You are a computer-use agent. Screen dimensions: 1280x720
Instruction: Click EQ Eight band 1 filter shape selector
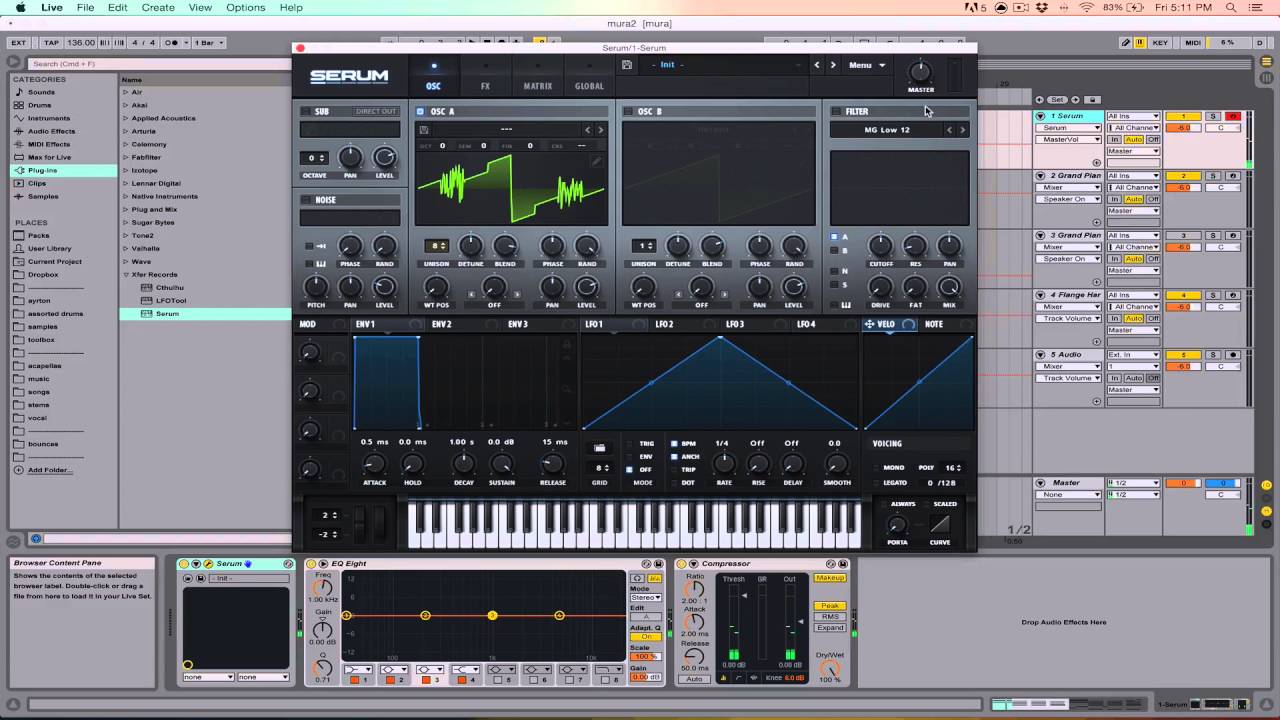pos(357,670)
